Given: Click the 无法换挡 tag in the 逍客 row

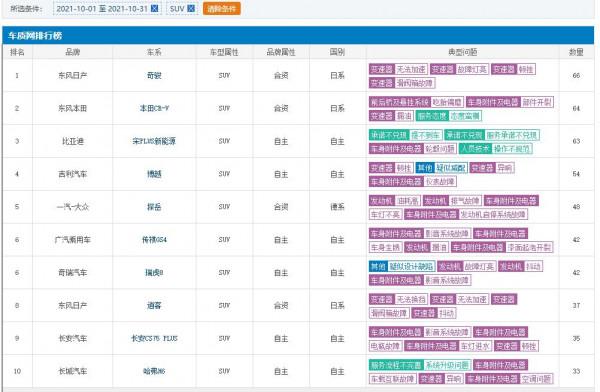Looking at the screenshot, I should tap(411, 299).
